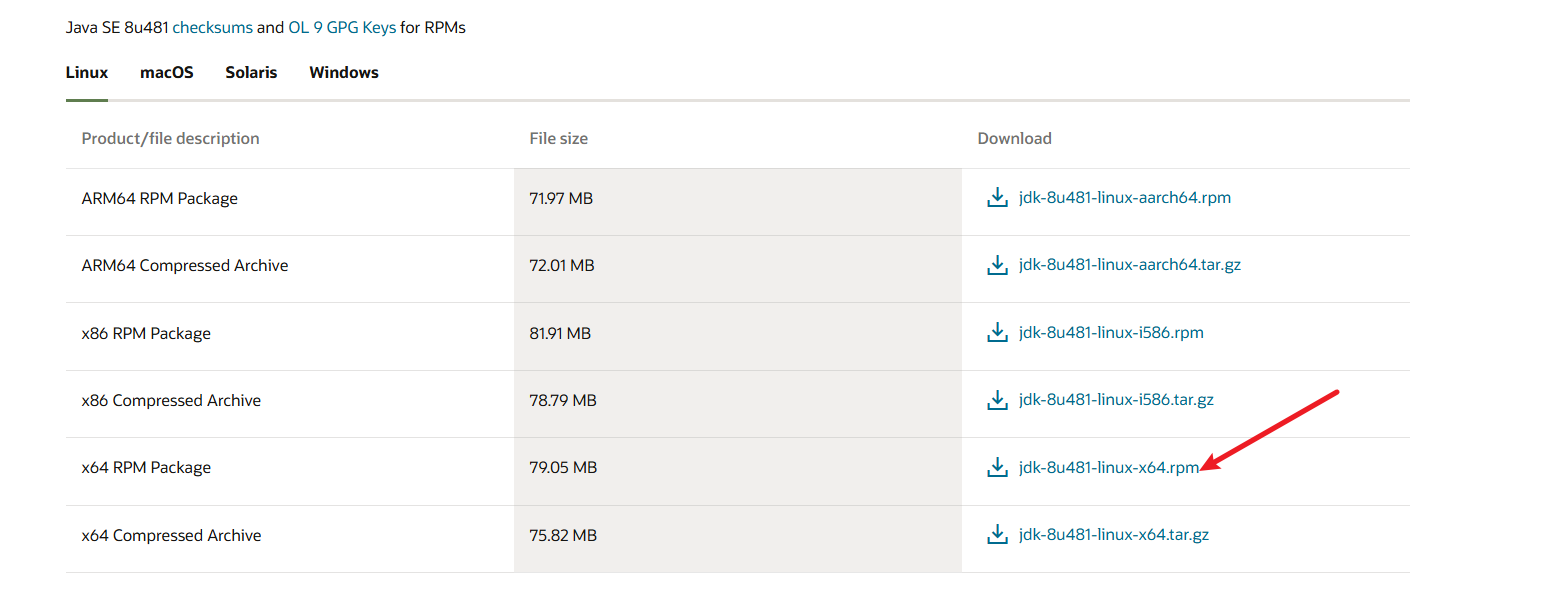Open the Java SE 8u481 checksums link
The height and width of the screenshot is (596, 1566).
[x=212, y=28]
